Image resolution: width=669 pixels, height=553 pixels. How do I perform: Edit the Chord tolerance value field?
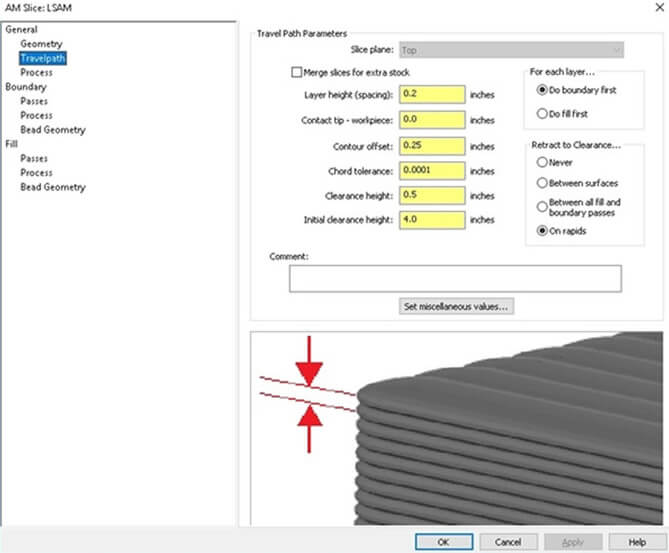[x=432, y=170]
